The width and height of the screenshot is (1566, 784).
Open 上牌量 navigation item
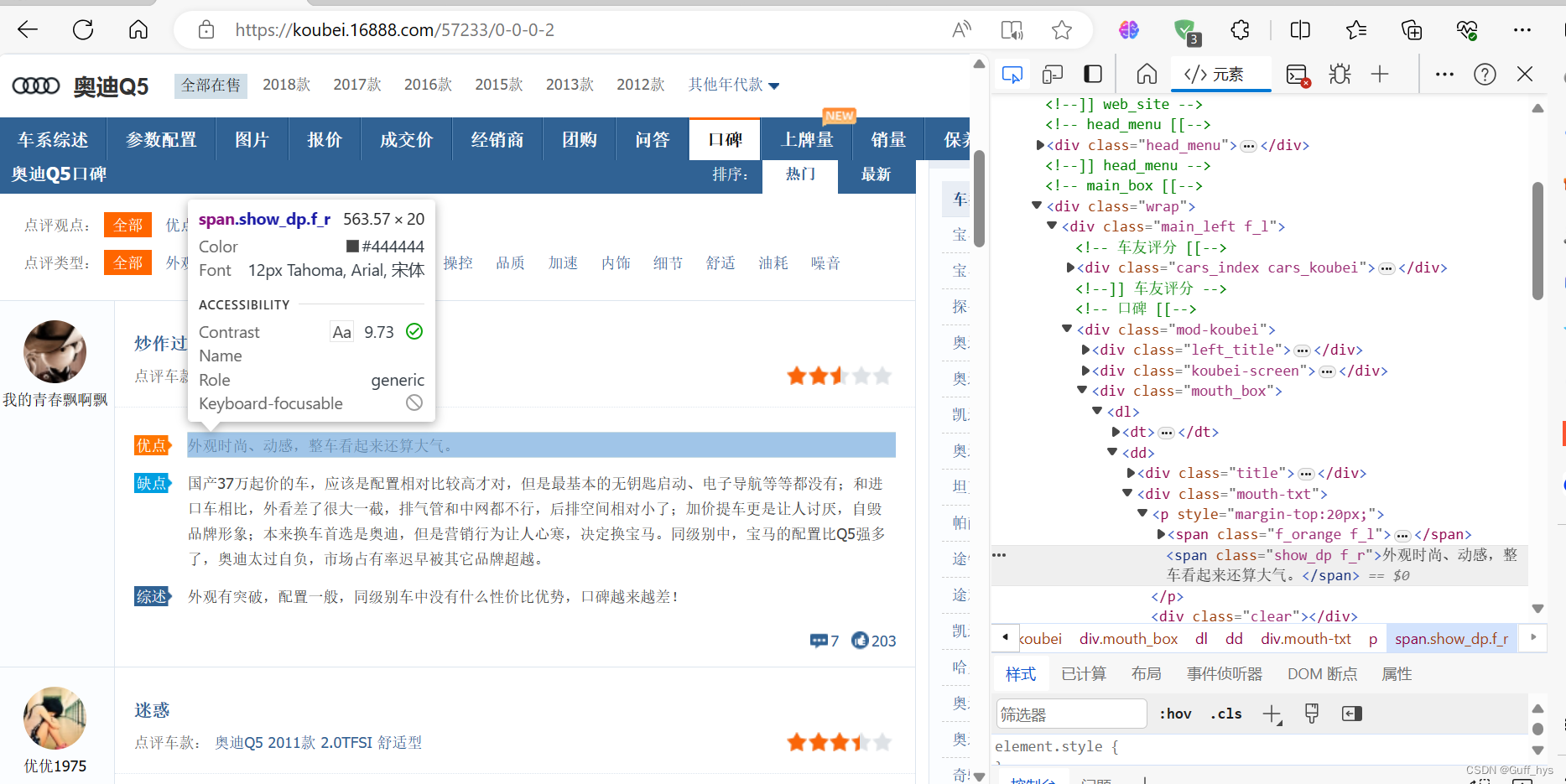pos(807,139)
